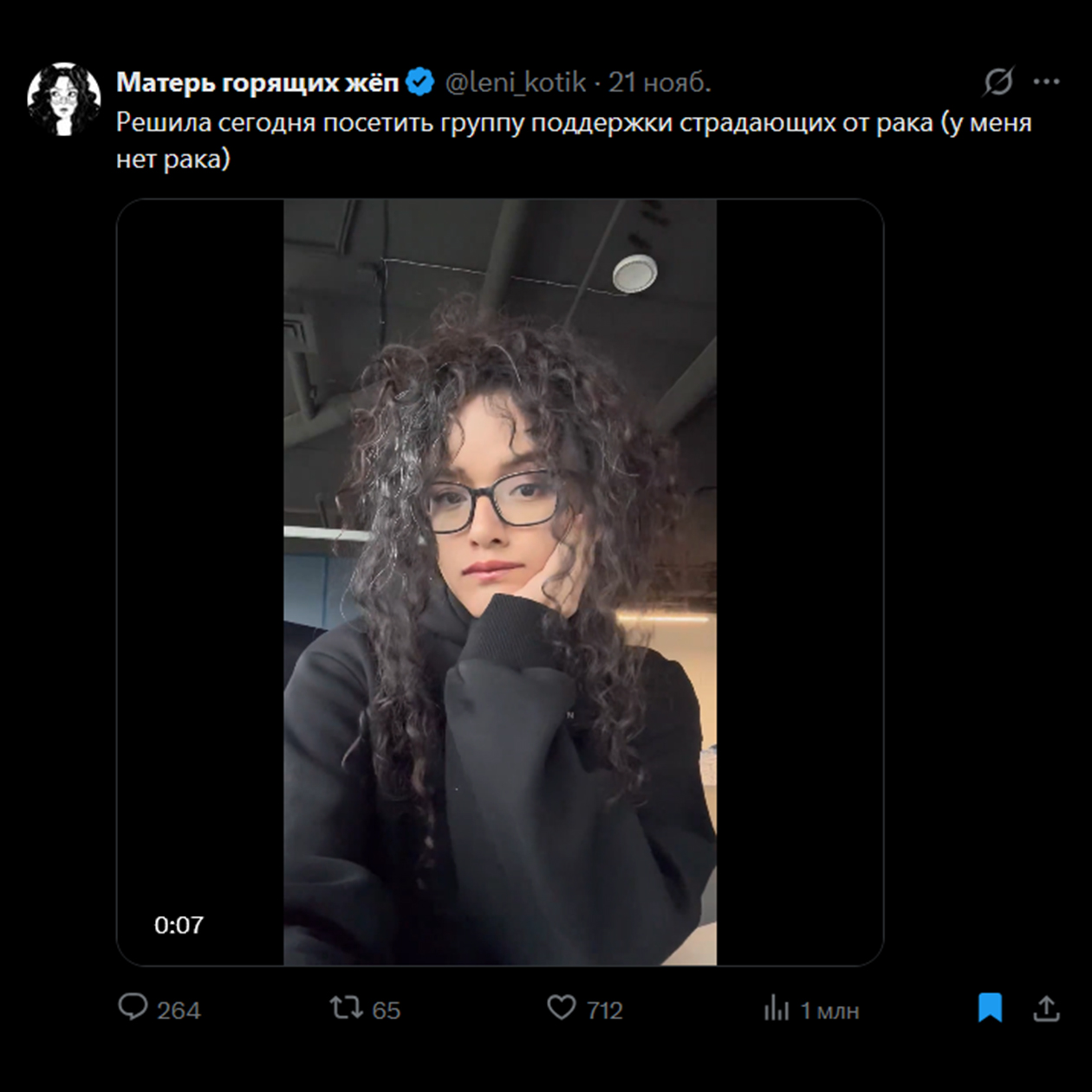Click the Grok slashed-circle icon
Screen dimensions: 1092x1092
click(998, 81)
